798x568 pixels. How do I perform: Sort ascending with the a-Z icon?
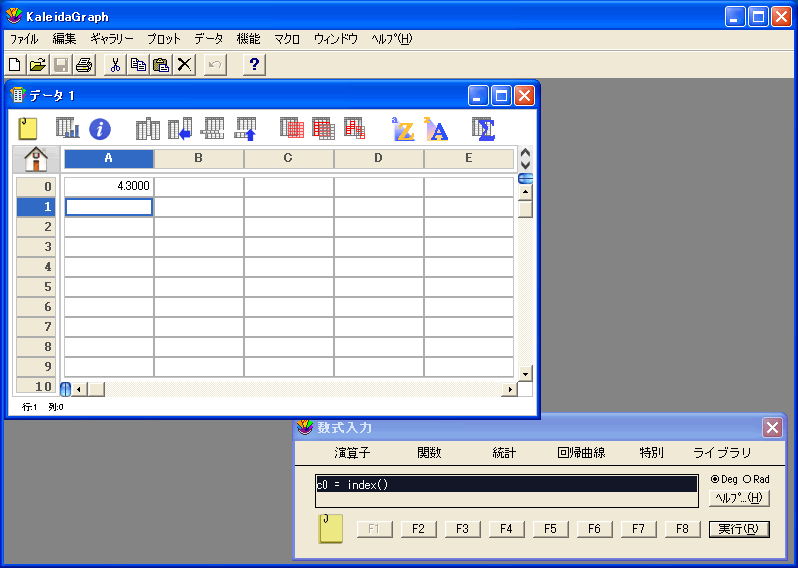[403, 129]
